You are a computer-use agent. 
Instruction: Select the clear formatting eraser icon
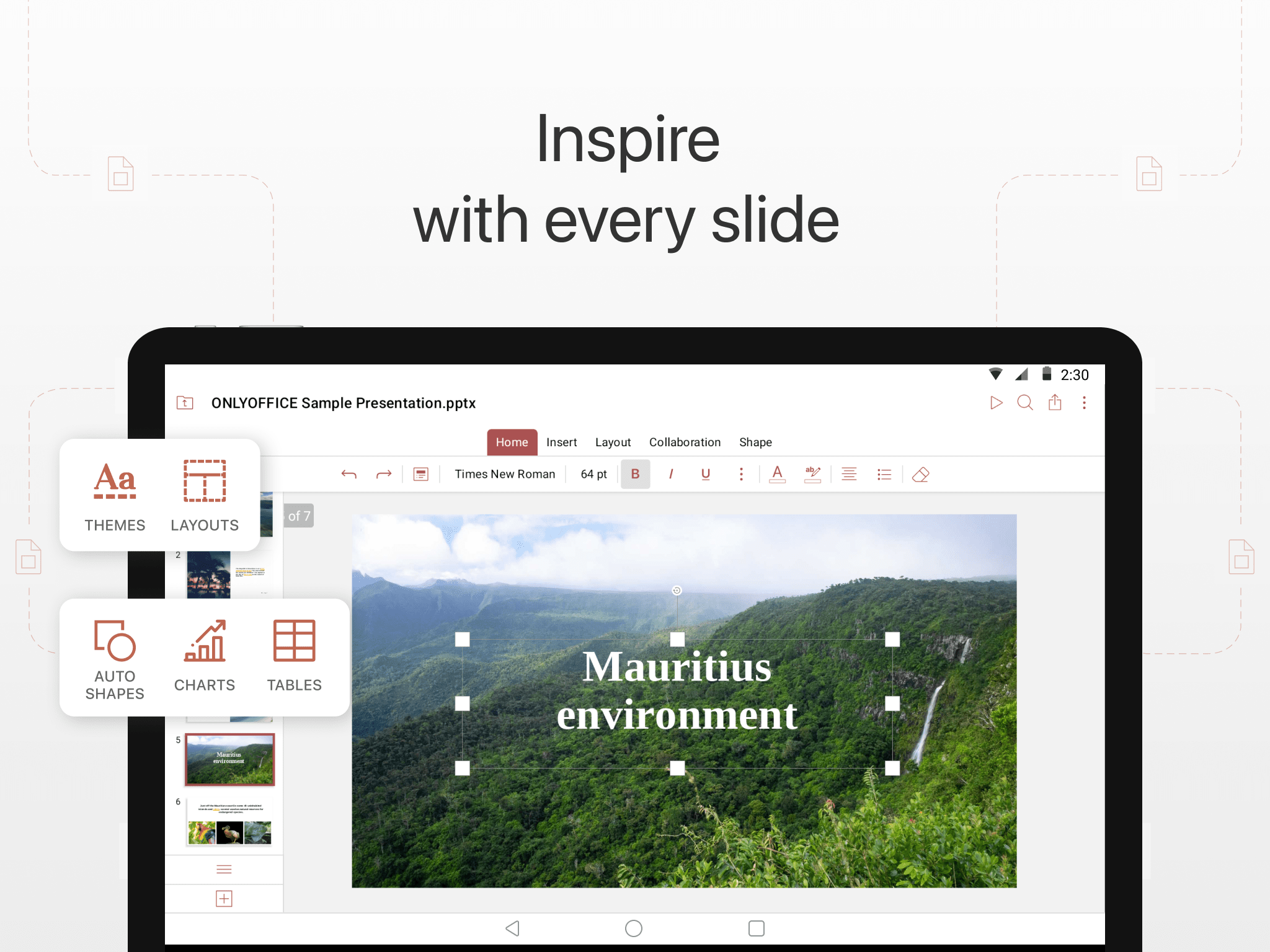click(x=921, y=474)
